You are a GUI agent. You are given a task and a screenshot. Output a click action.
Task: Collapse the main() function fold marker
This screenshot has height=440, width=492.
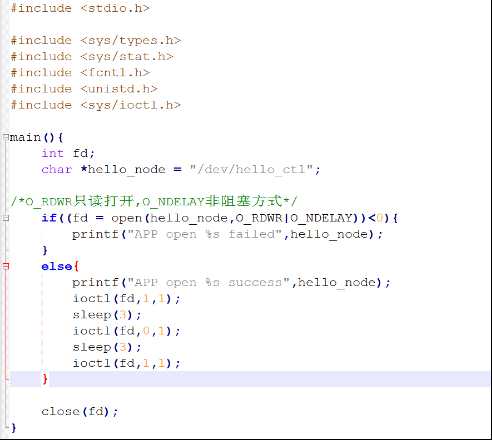[x=6, y=137]
